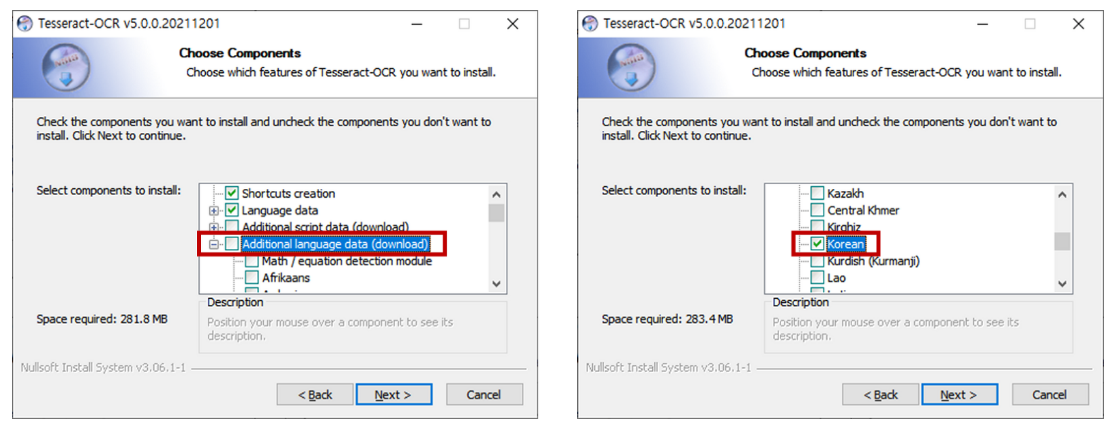Check Math / equation detection module box
The width and height of the screenshot is (1107, 426).
pos(251,261)
